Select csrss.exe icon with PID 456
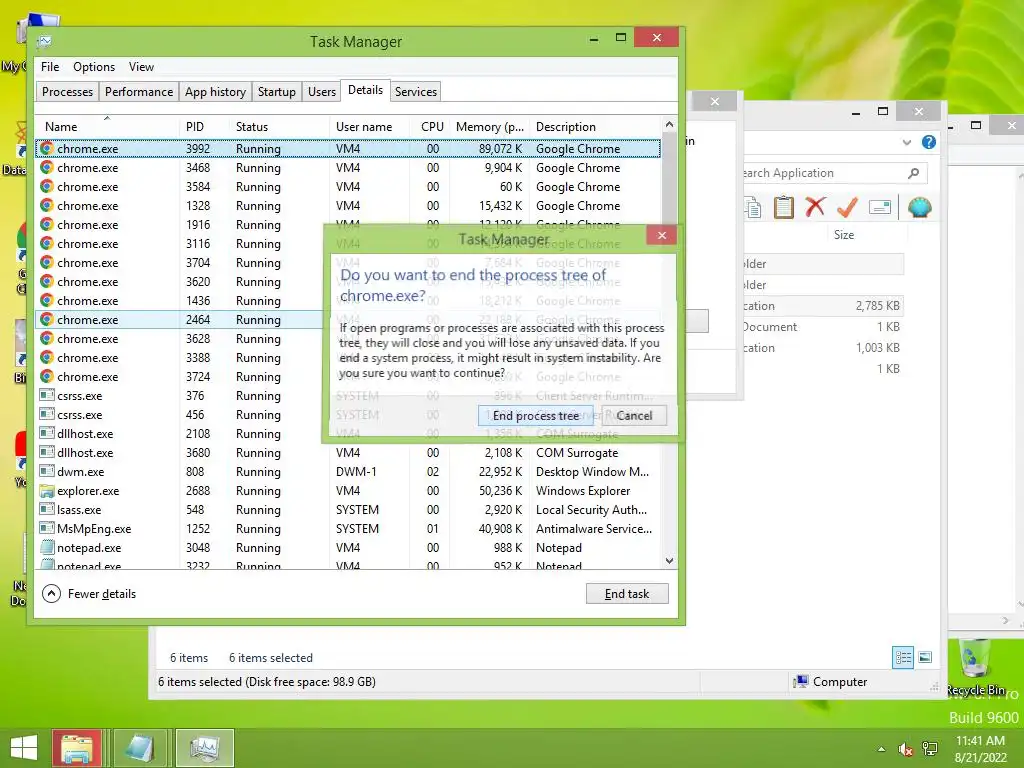 coord(46,414)
